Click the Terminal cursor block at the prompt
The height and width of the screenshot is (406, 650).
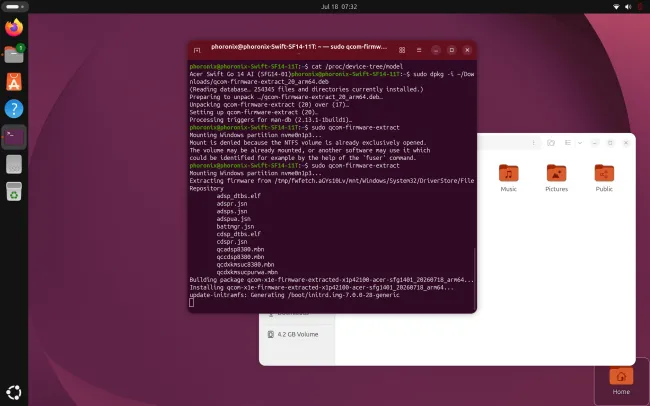click(192, 303)
